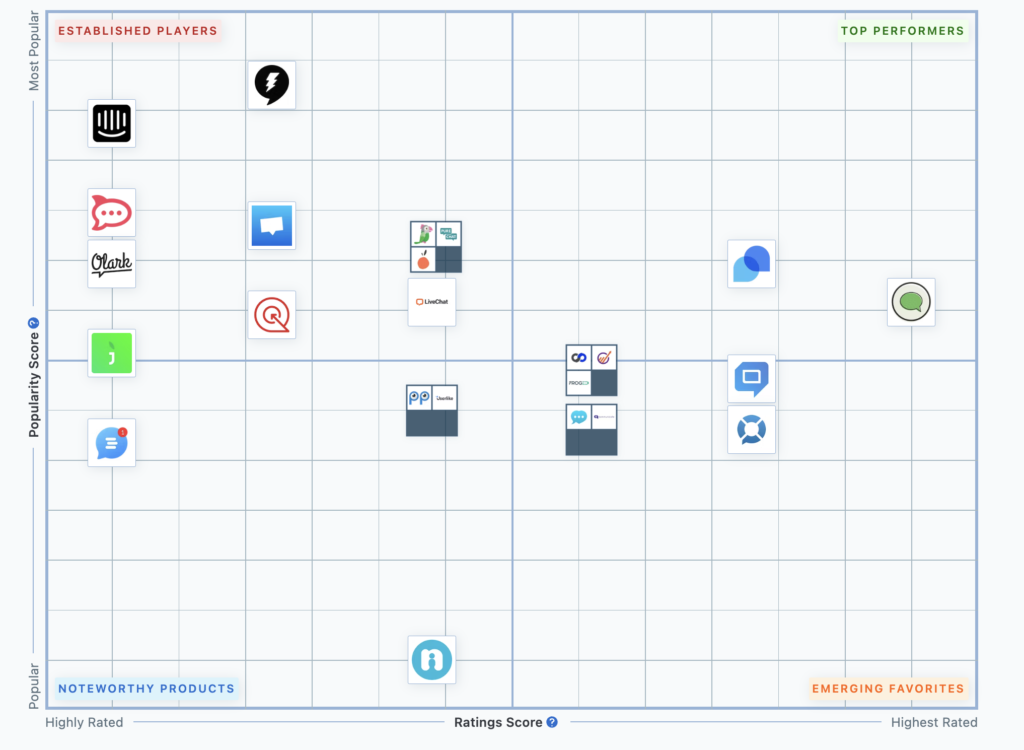
Task: Click the Popularity Score axis title
Action: (x=34, y=385)
